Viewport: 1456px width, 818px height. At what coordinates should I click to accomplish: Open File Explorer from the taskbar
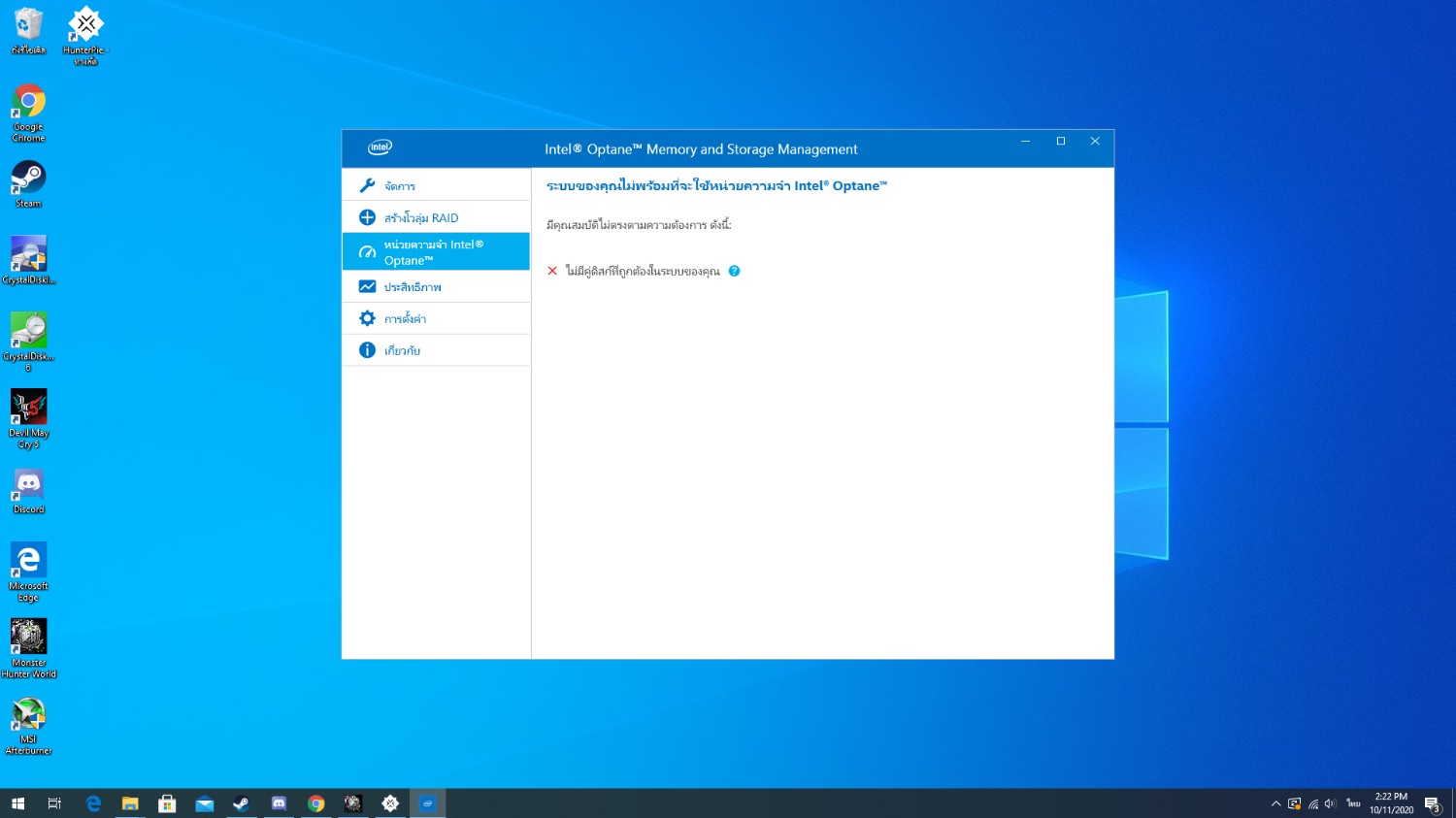click(x=130, y=803)
